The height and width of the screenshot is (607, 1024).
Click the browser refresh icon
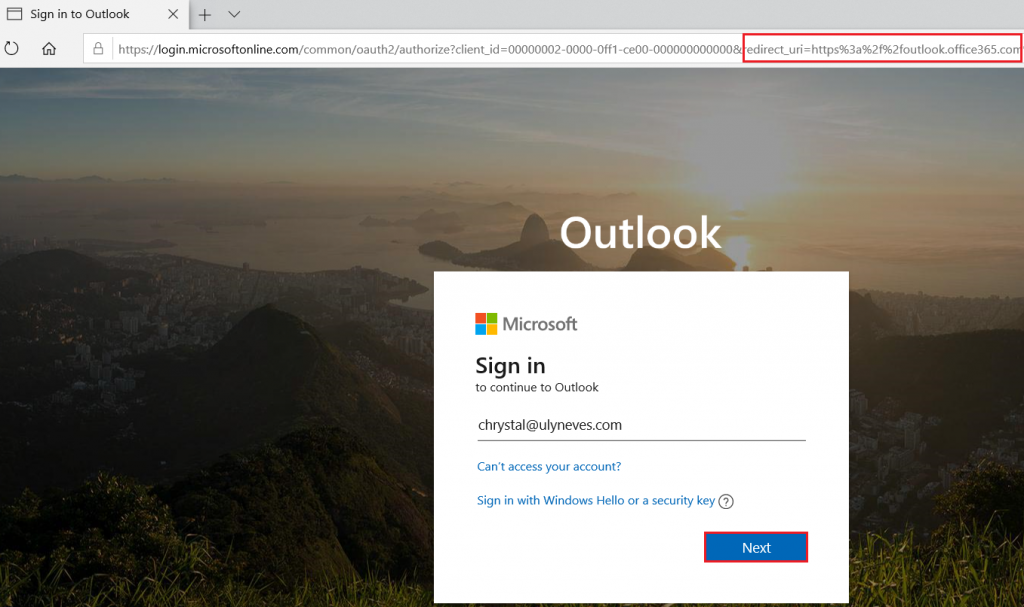tap(12, 48)
